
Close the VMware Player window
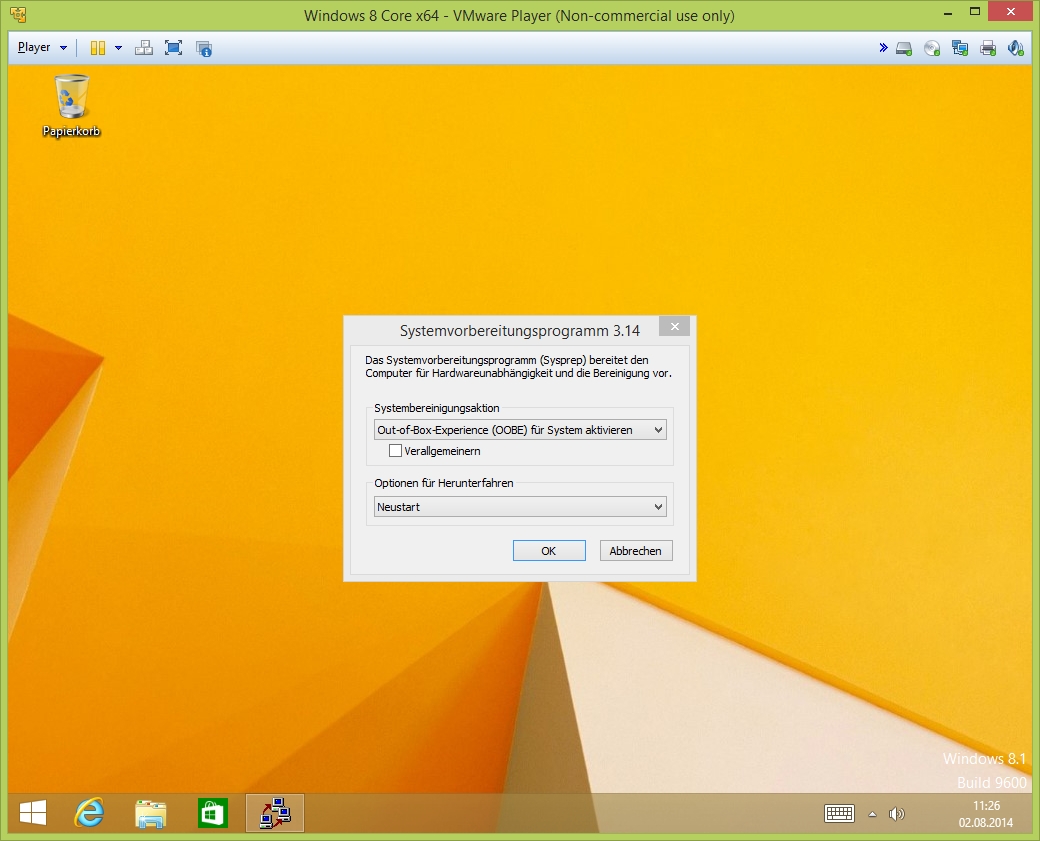(x=1011, y=12)
